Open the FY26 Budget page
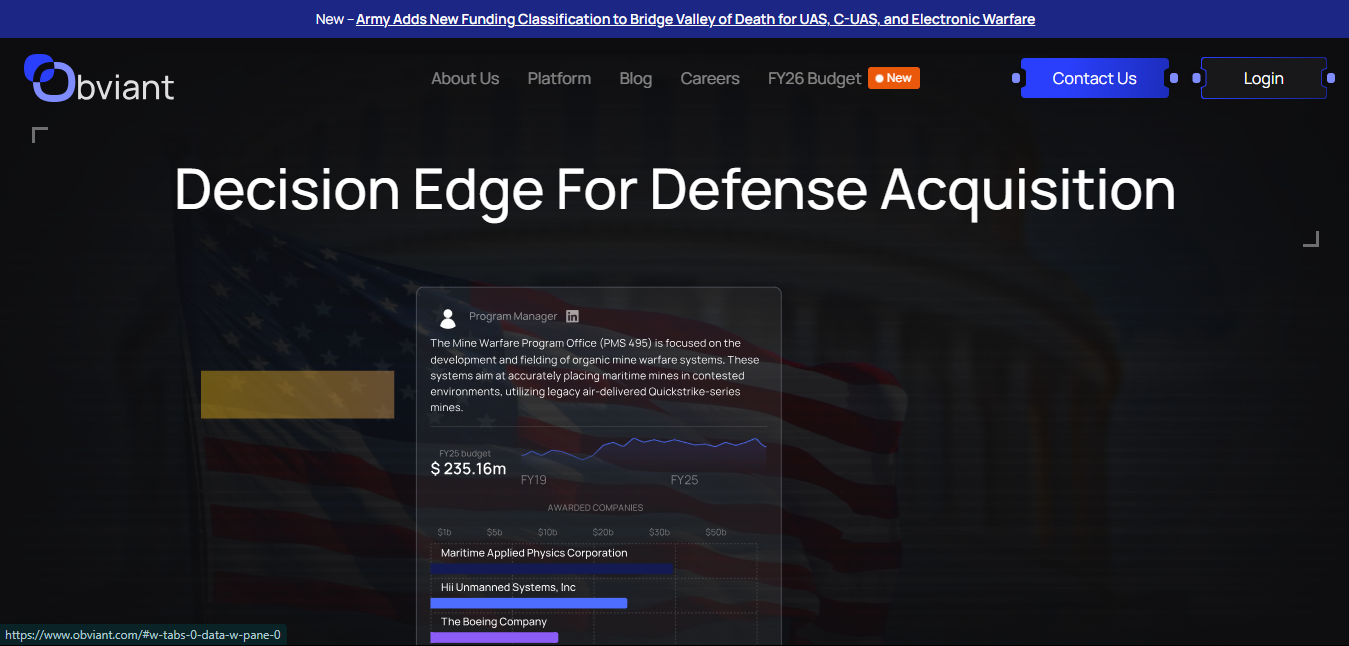Image resolution: width=1349 pixels, height=646 pixels. [814, 78]
